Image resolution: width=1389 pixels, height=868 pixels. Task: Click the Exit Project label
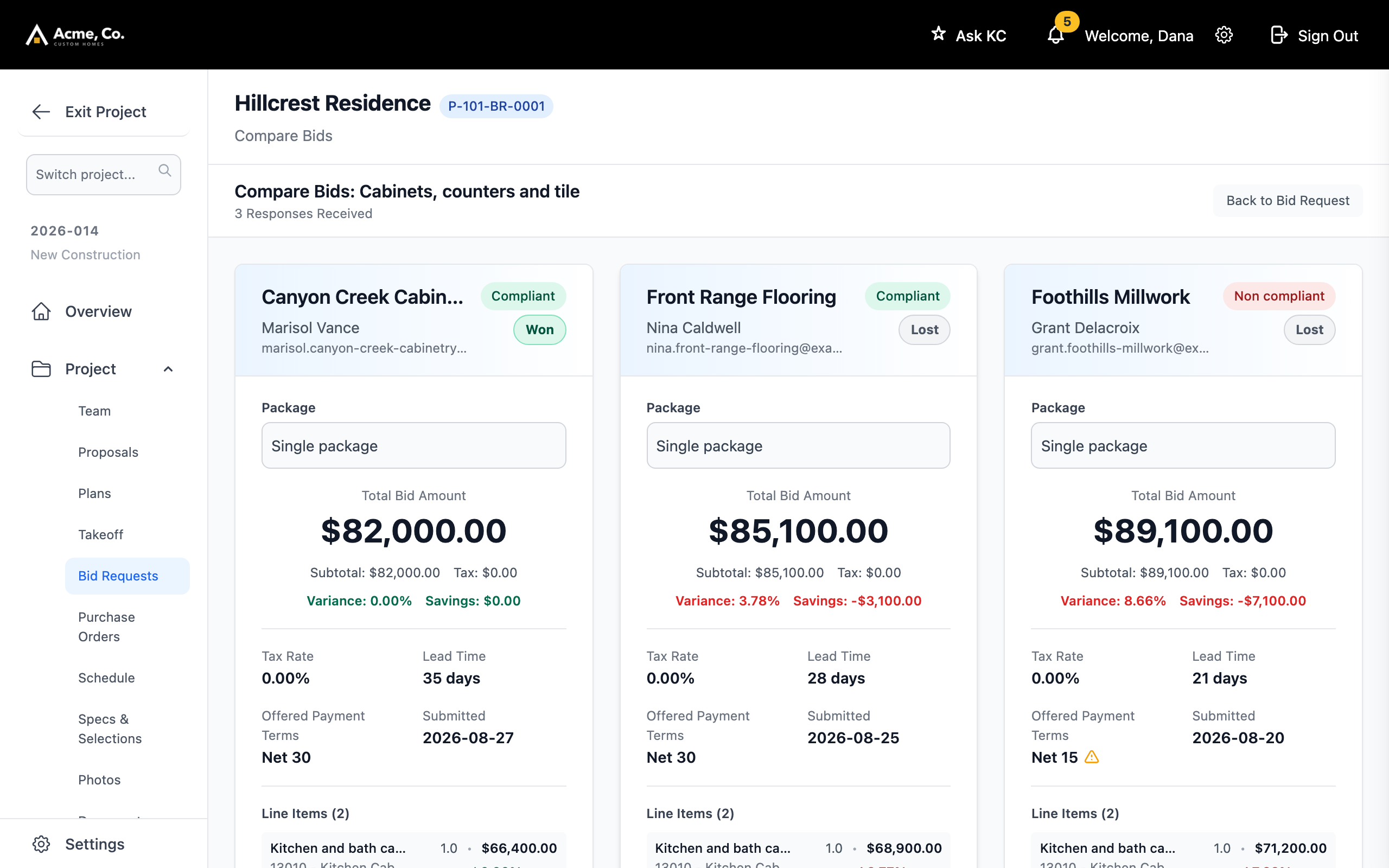106,112
